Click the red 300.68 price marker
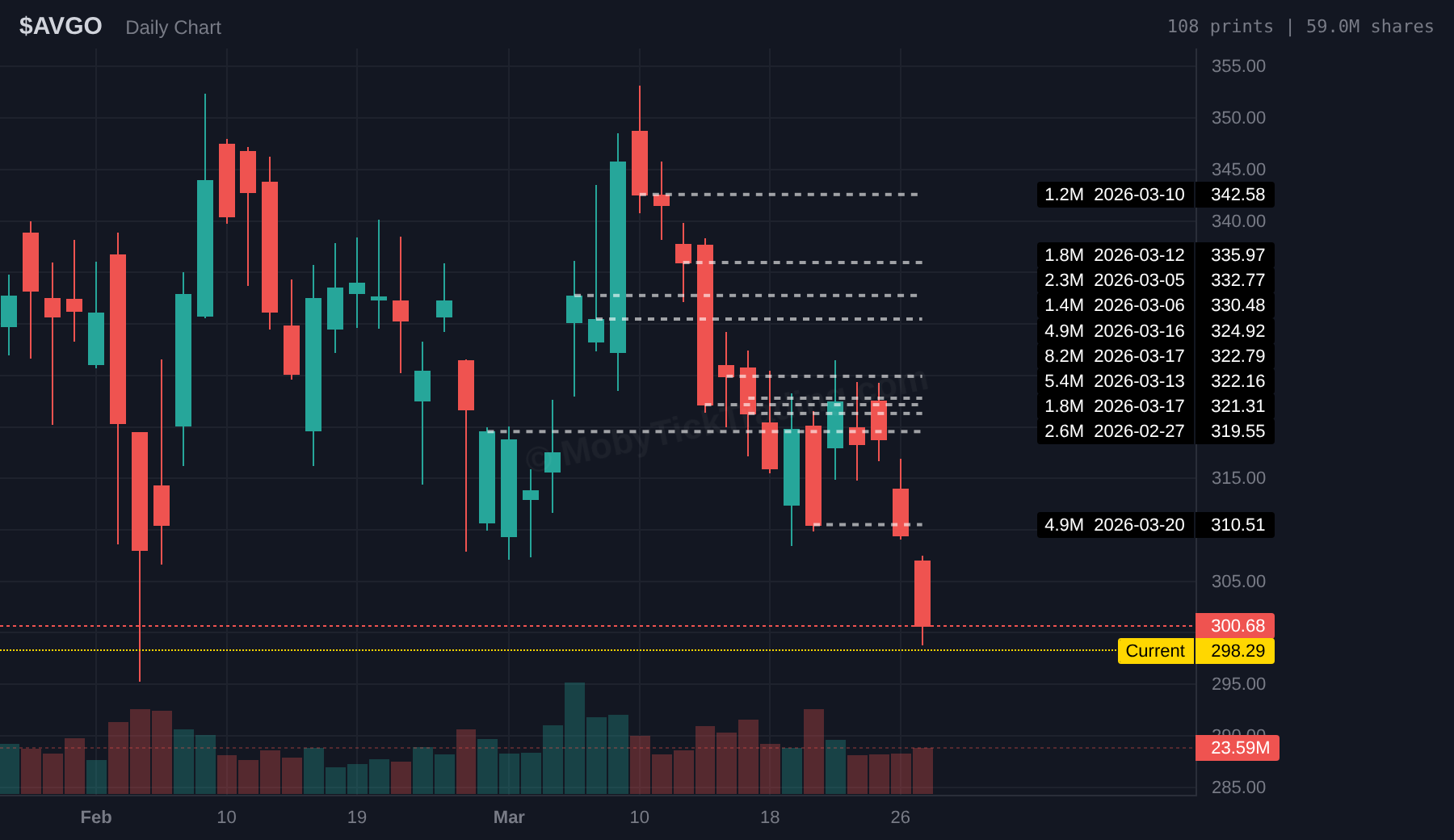This screenshot has height=840, width=1454. [1235, 626]
